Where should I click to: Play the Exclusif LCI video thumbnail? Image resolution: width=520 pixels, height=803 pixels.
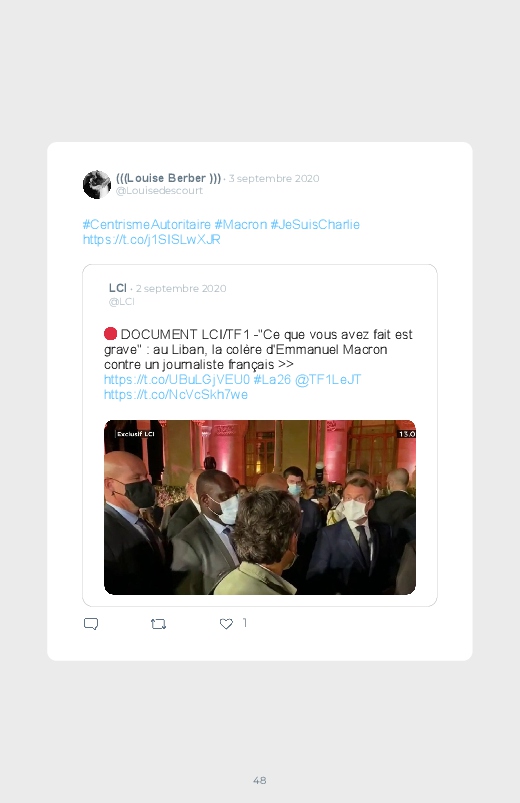[x=260, y=507]
